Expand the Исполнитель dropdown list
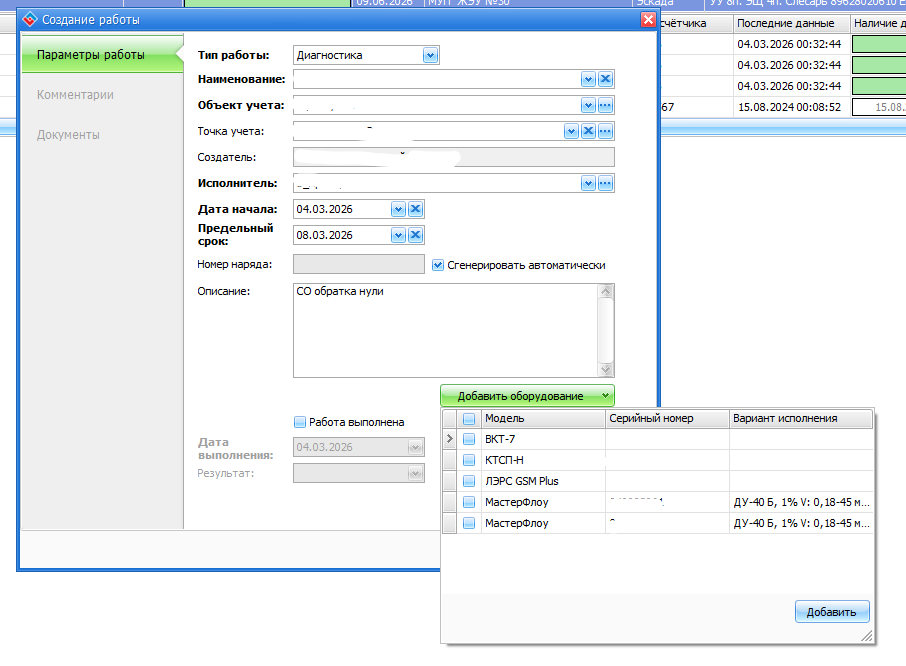906x666 pixels. (588, 183)
